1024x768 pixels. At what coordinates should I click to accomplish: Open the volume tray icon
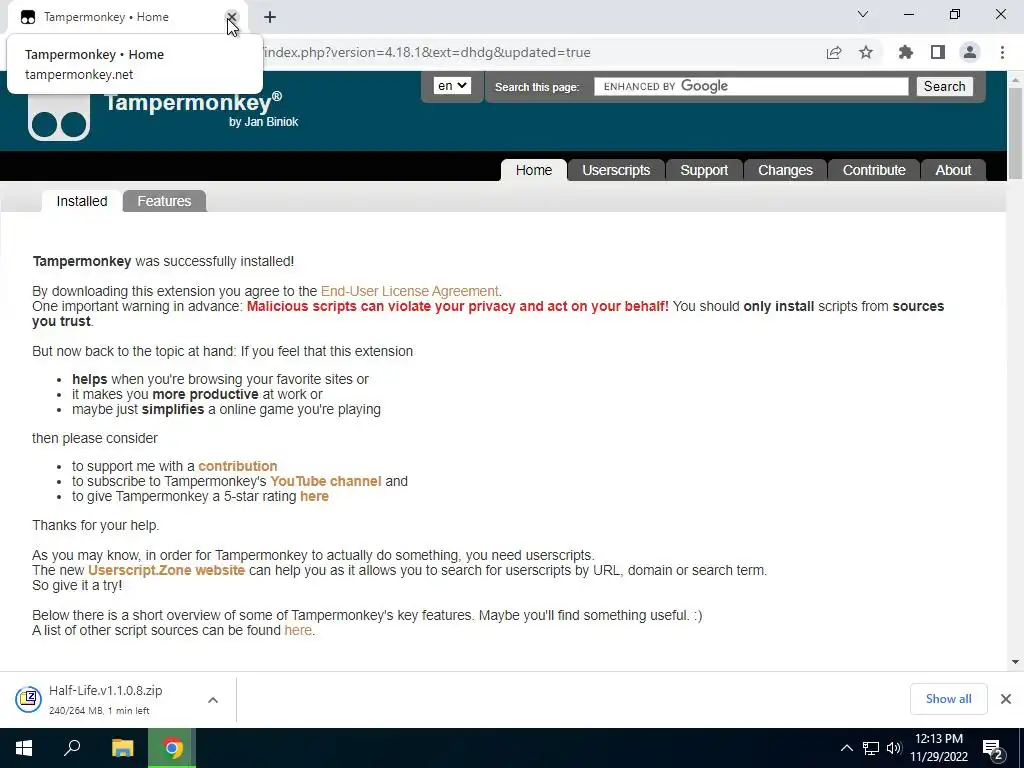[x=894, y=748]
